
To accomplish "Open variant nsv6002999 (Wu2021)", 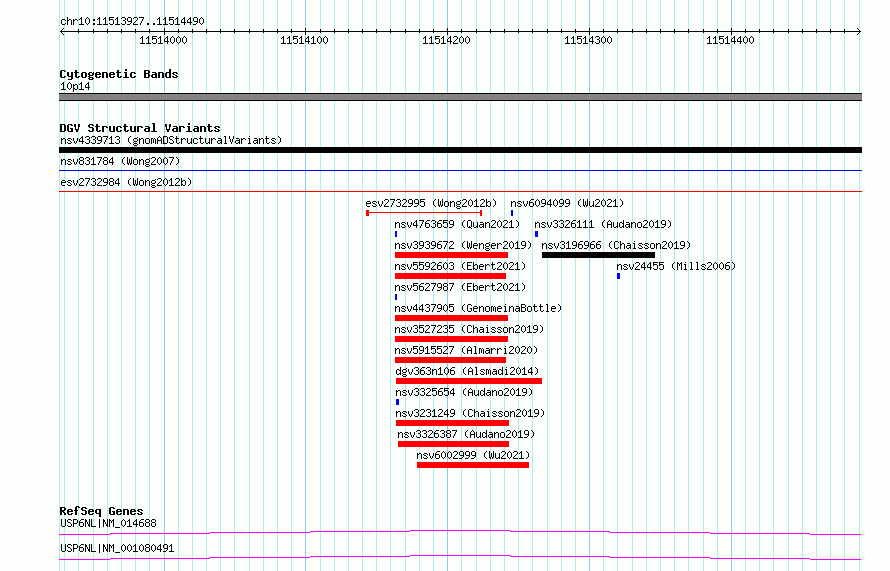I will (x=473, y=455).
